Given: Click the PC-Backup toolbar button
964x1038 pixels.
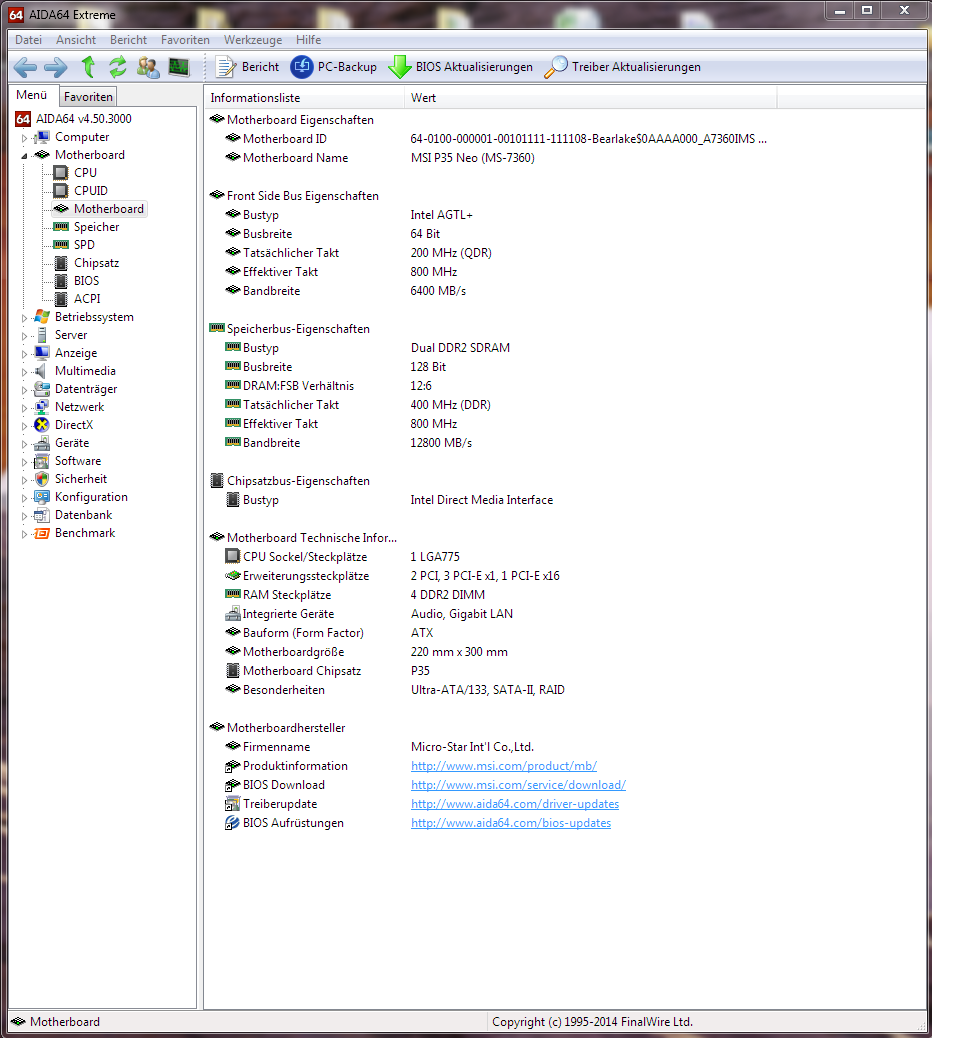Looking at the screenshot, I should (x=334, y=67).
